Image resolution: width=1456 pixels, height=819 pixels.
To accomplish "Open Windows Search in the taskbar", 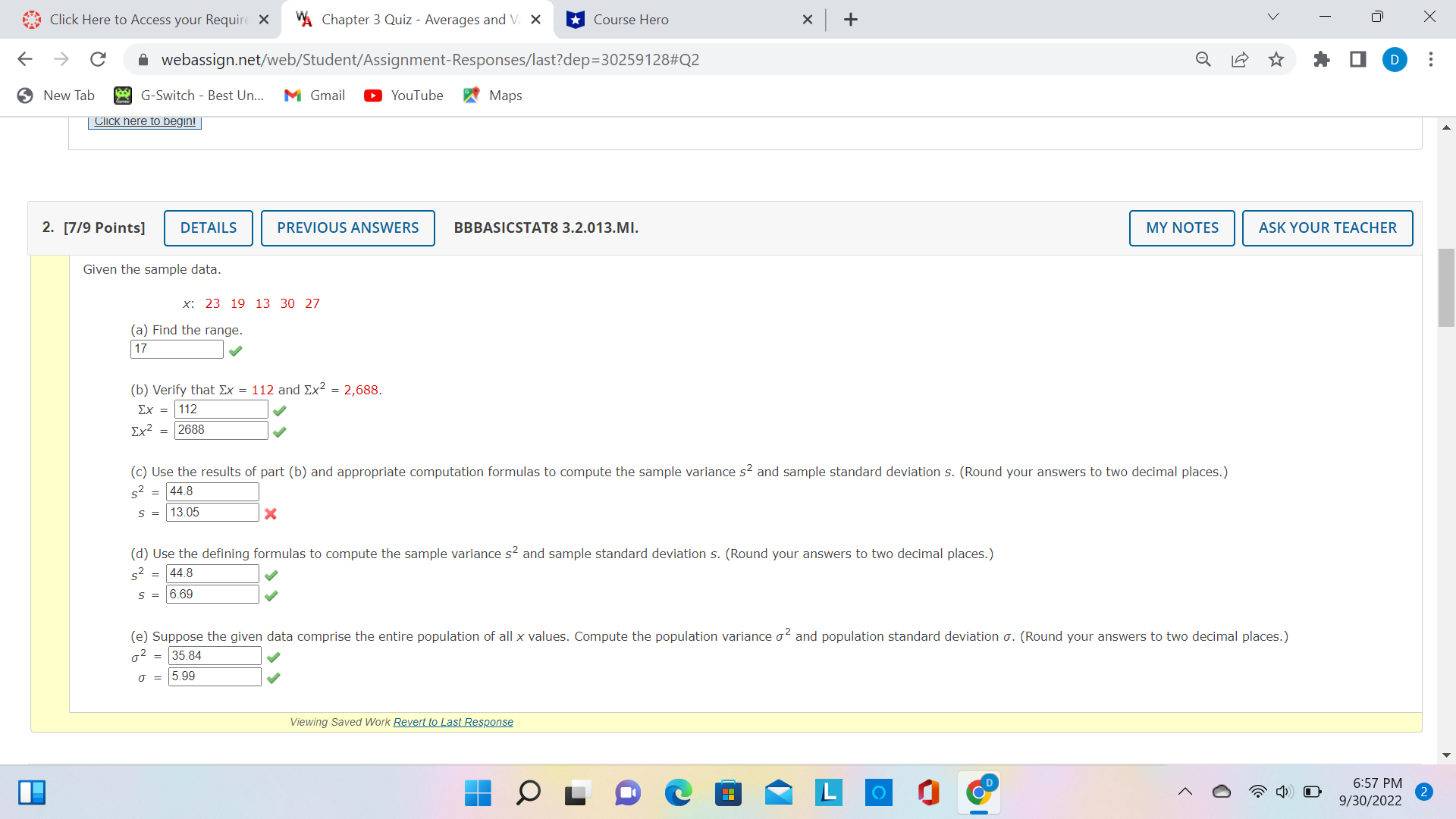I will 527,793.
